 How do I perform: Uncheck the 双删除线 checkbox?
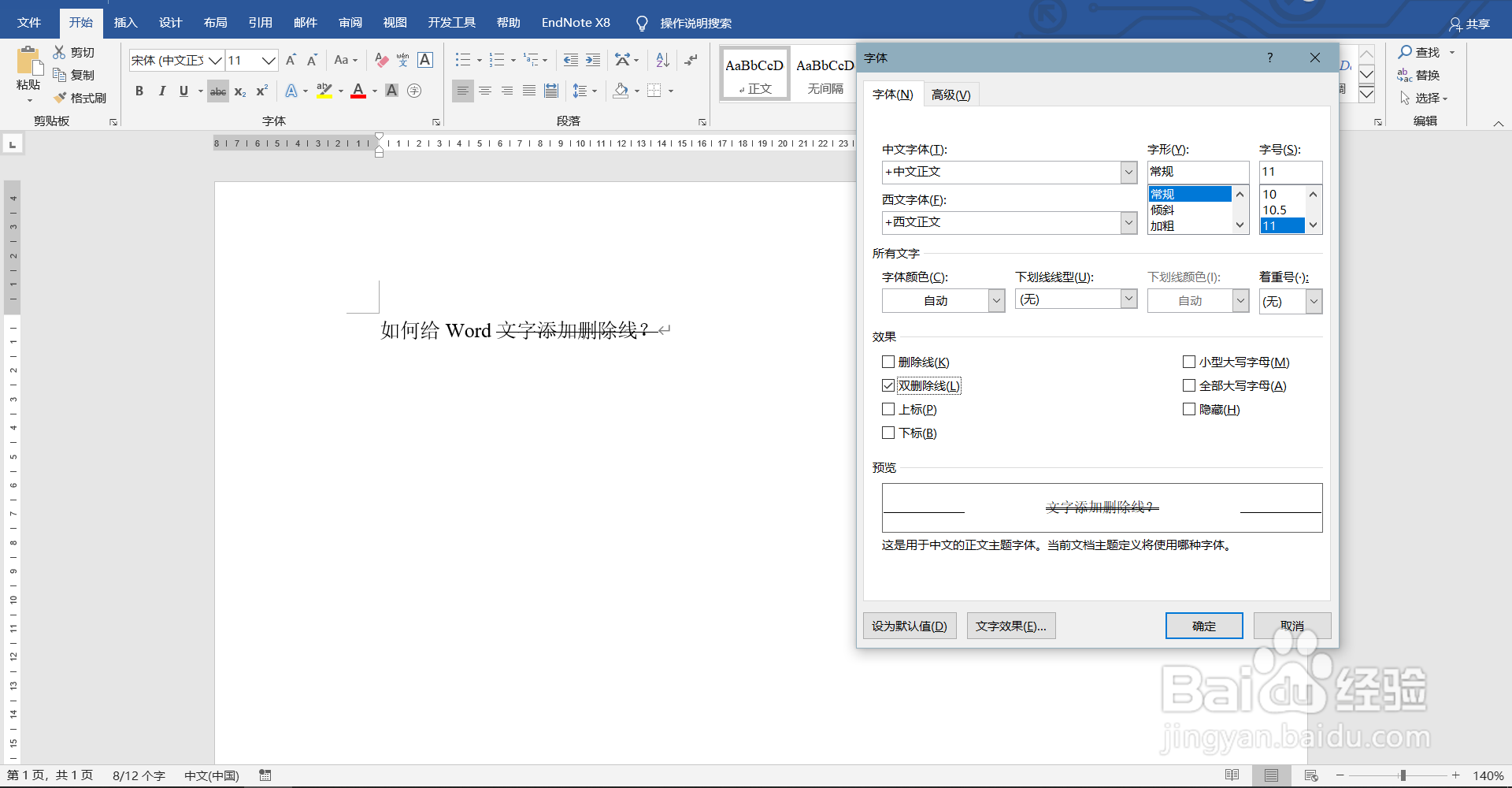(889, 385)
